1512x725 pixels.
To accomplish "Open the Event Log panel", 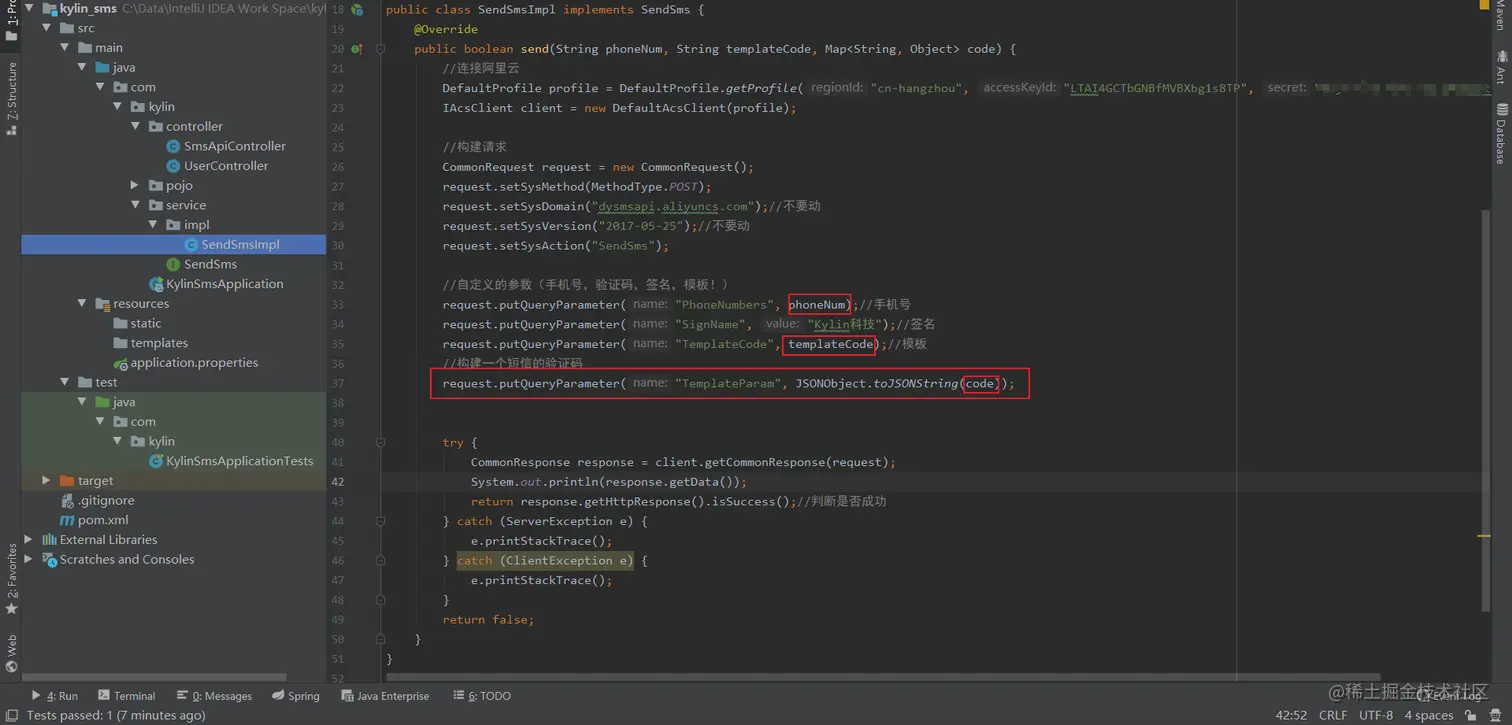I will (1450, 696).
